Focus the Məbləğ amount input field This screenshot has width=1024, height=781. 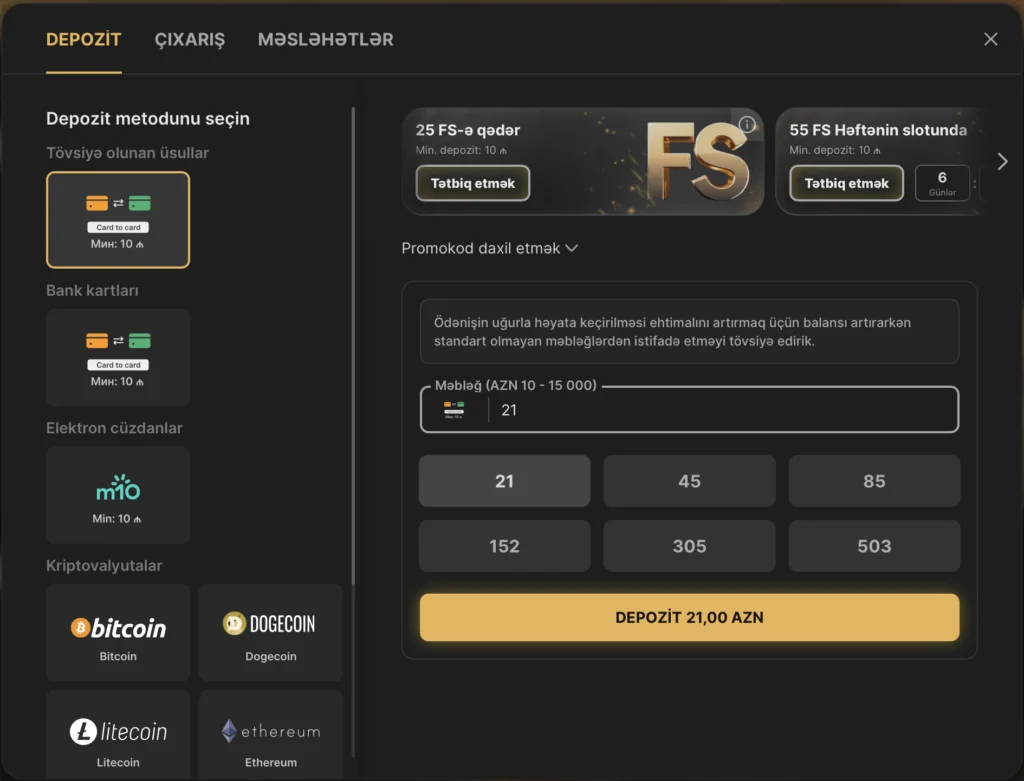pos(689,409)
